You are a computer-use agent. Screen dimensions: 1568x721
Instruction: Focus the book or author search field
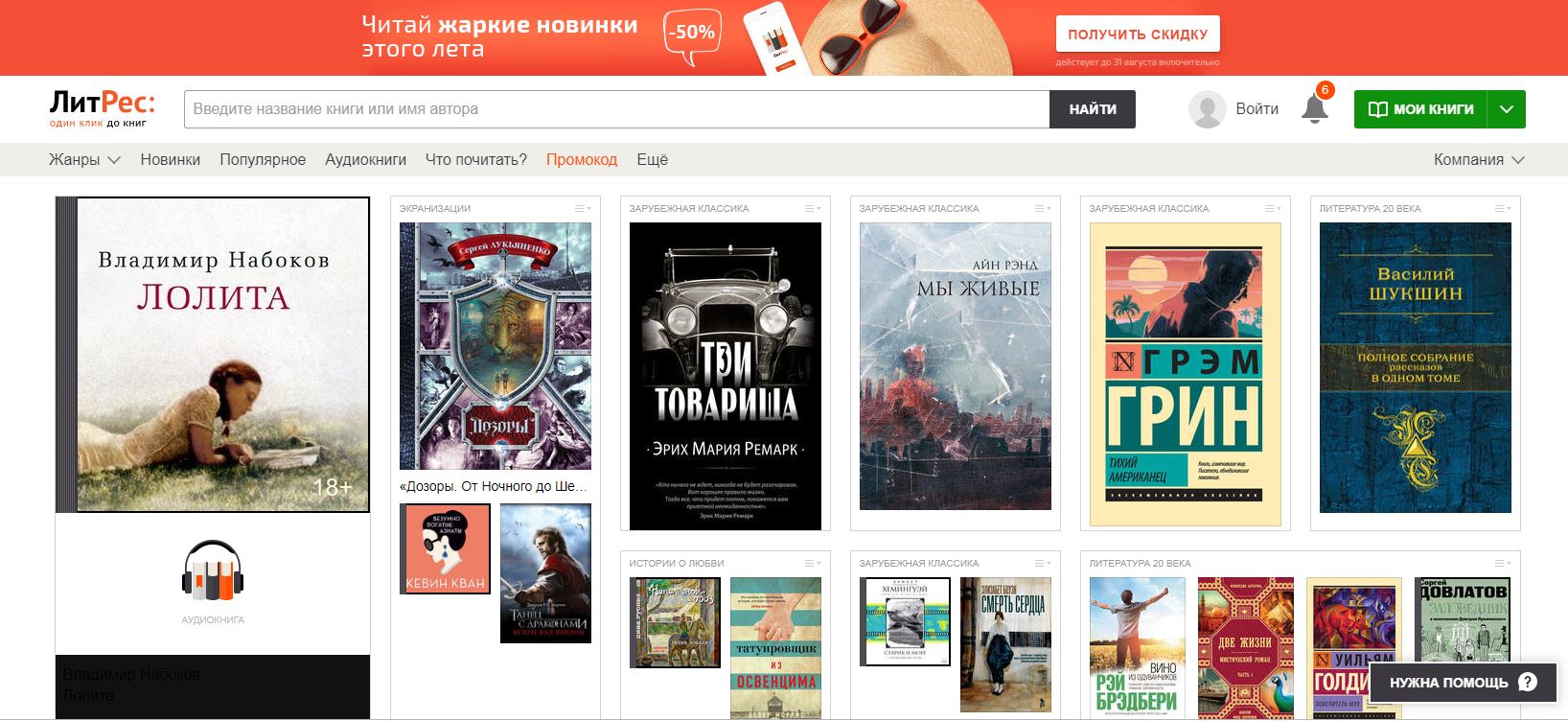[617, 109]
